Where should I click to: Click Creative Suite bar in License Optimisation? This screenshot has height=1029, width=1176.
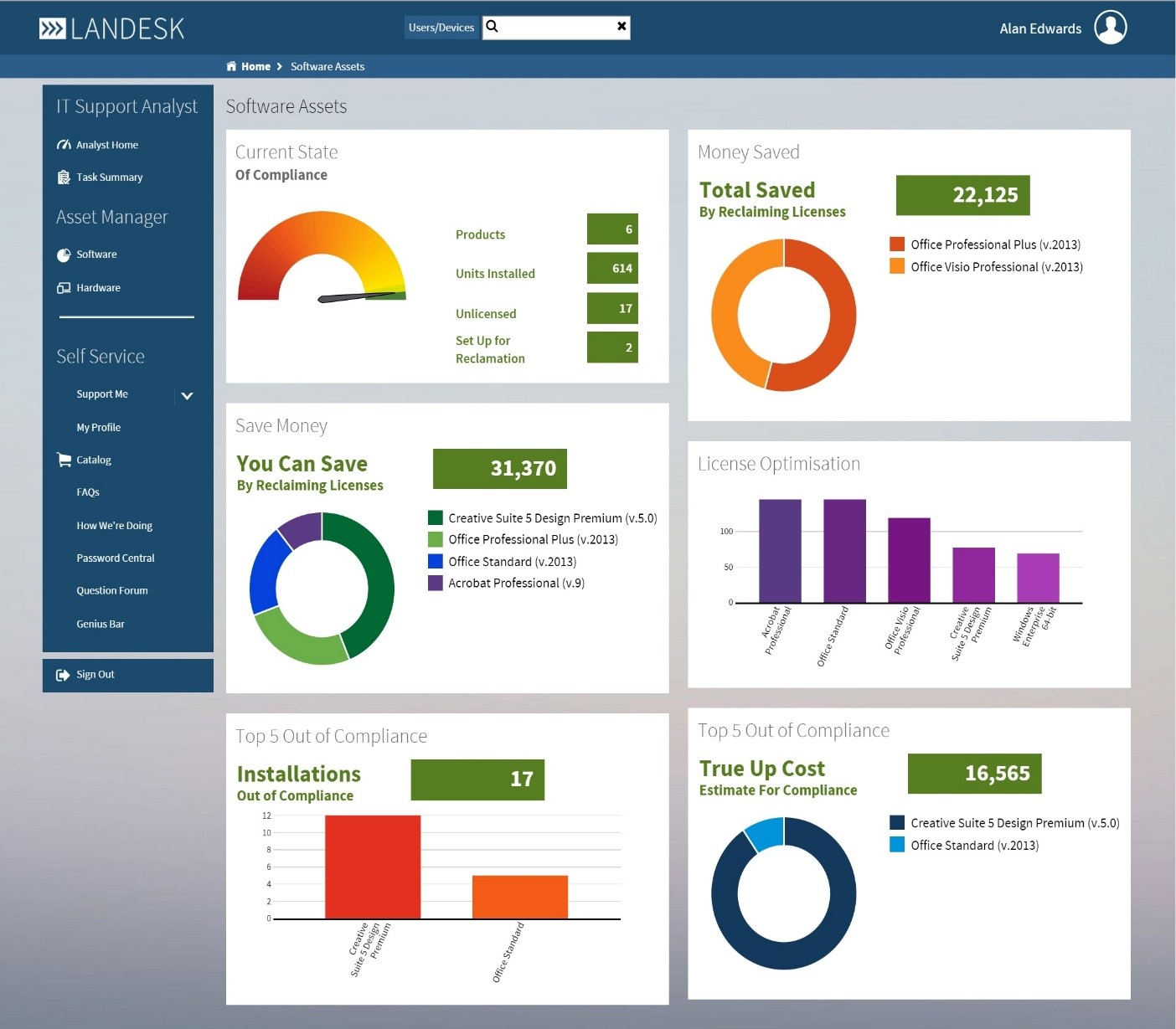(973, 575)
